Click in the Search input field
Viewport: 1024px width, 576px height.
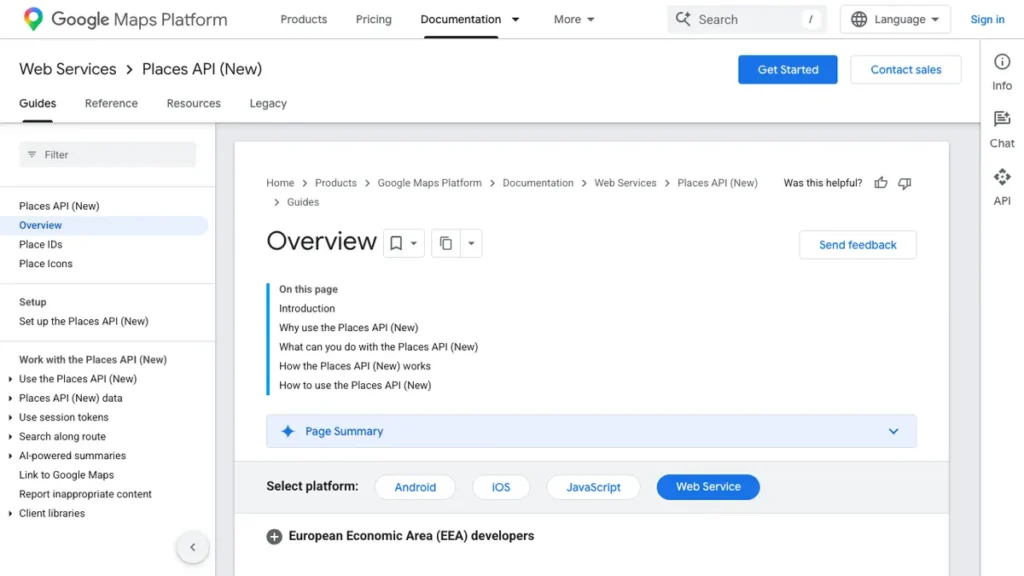click(x=746, y=20)
